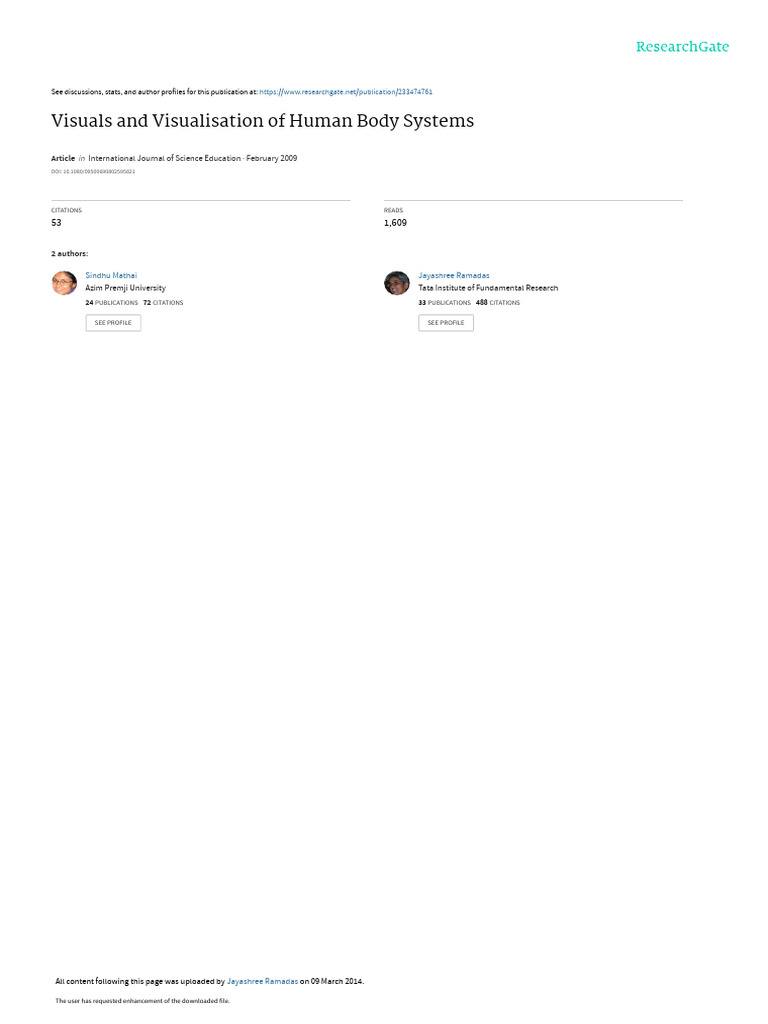Click Sindhu Mathai's 72 citations count
The image size is (768, 1024).
[x=163, y=303]
